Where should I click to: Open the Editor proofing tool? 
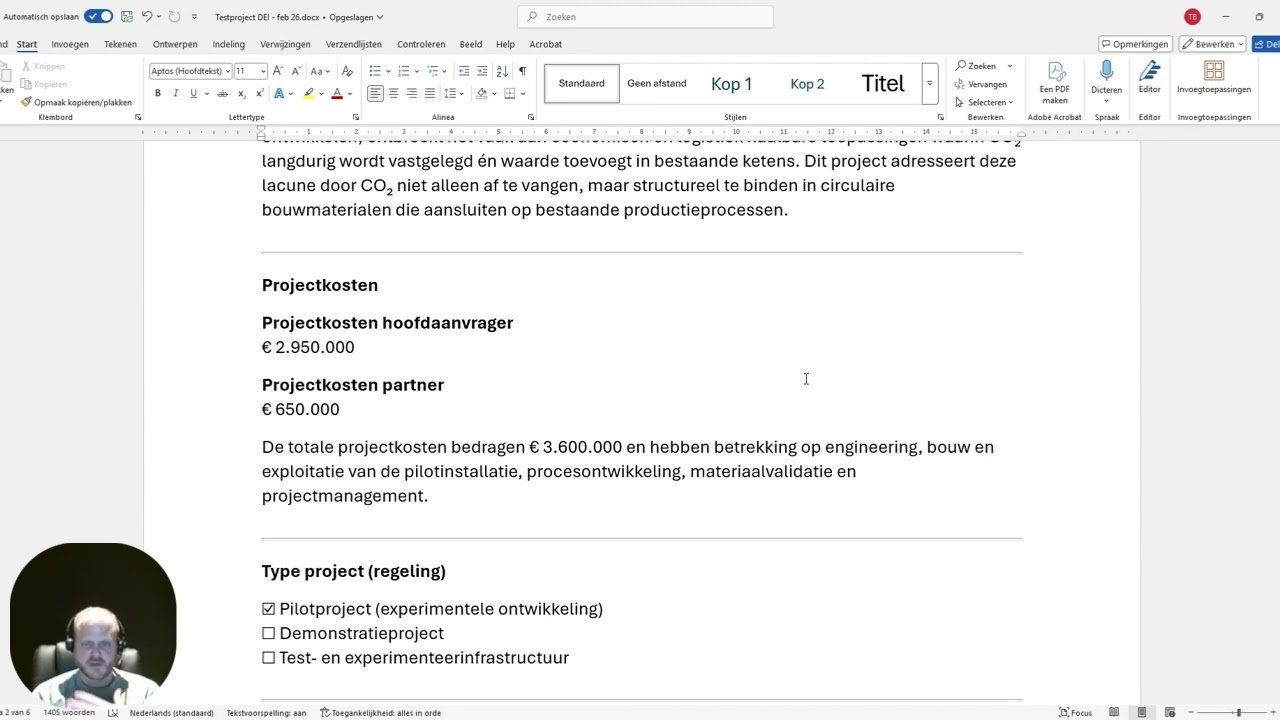pos(1150,78)
